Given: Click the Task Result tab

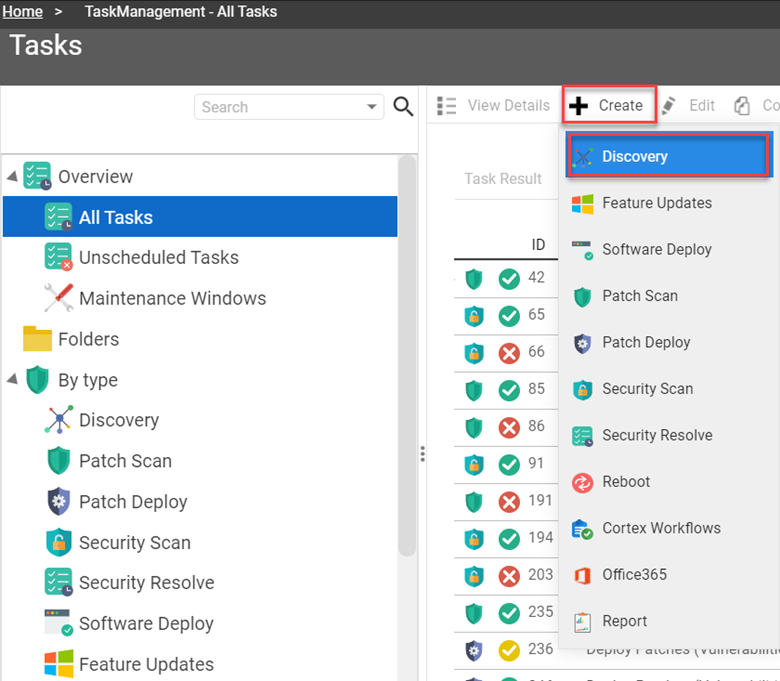Looking at the screenshot, I should pos(502,179).
